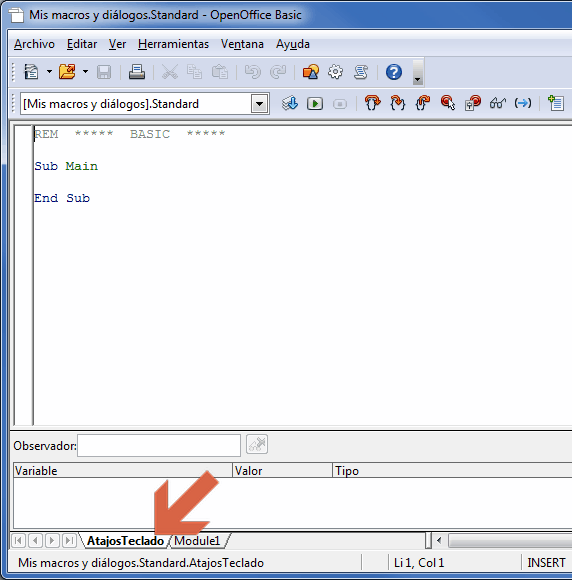The height and width of the screenshot is (580, 572).
Task: Click the Undo arrow icon
Action: click(253, 72)
